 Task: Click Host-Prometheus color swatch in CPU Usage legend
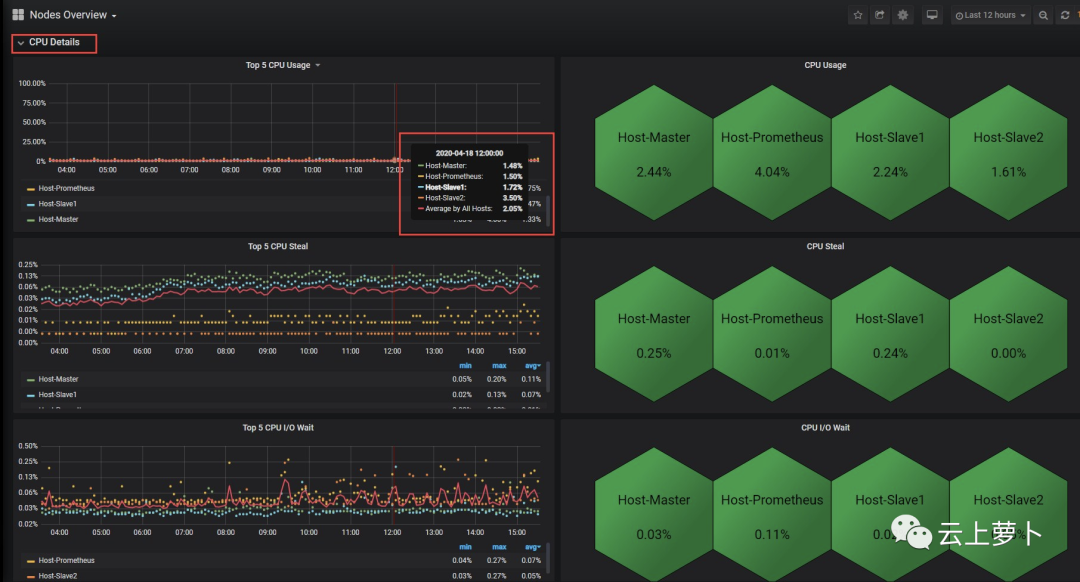pyautogui.click(x=30, y=189)
